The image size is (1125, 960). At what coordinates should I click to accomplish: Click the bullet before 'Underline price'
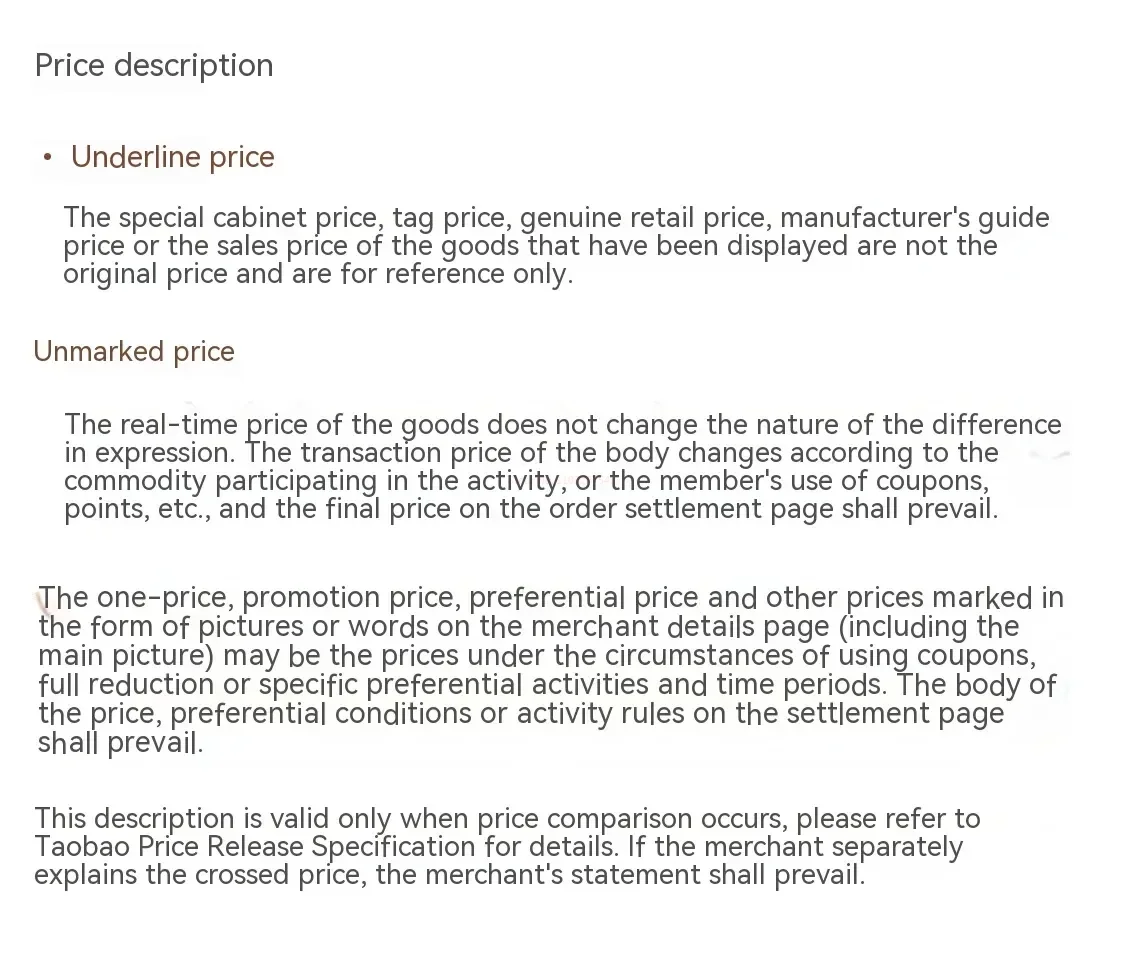[x=47, y=157]
